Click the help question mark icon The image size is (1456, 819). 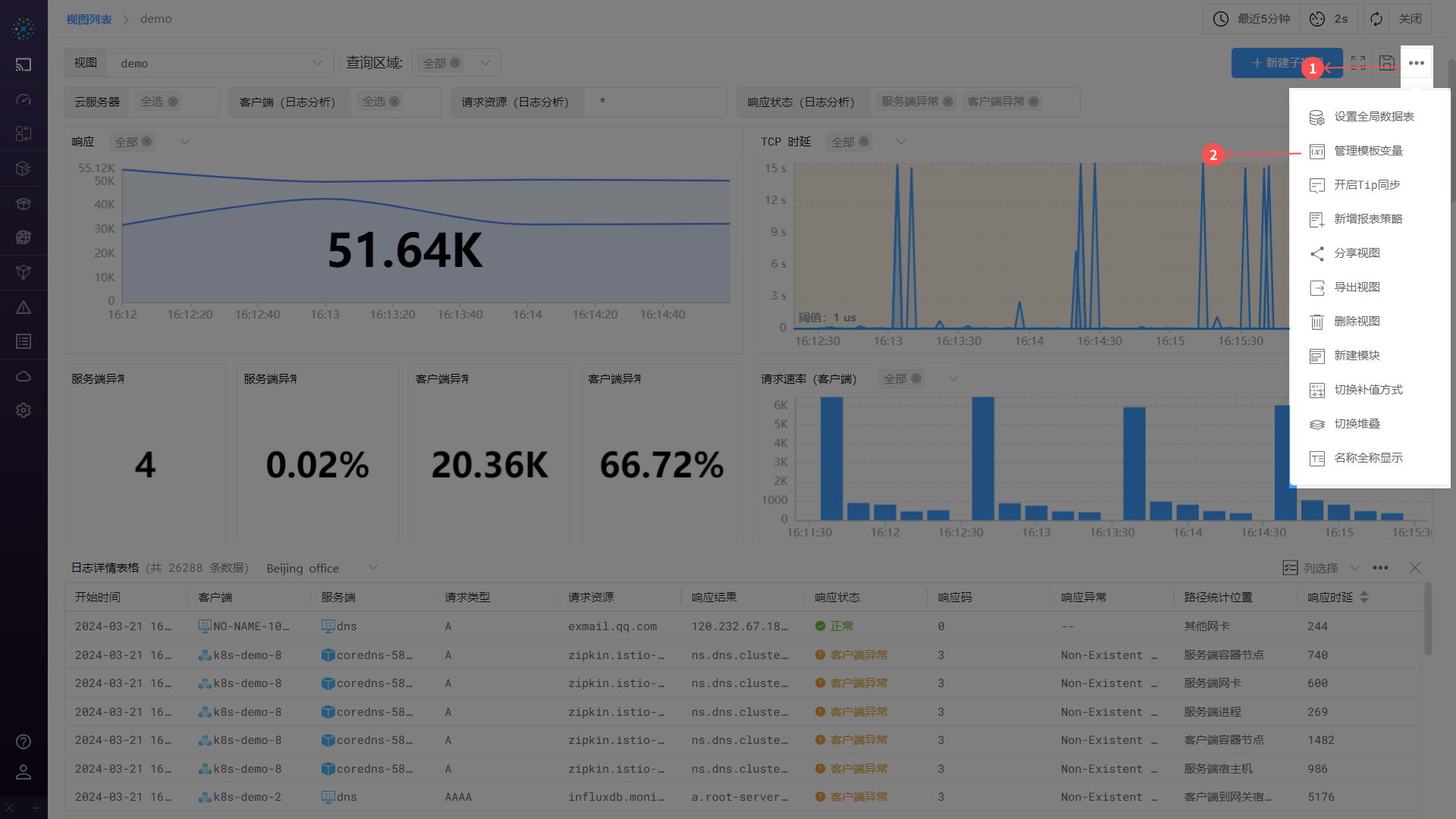pyautogui.click(x=24, y=742)
